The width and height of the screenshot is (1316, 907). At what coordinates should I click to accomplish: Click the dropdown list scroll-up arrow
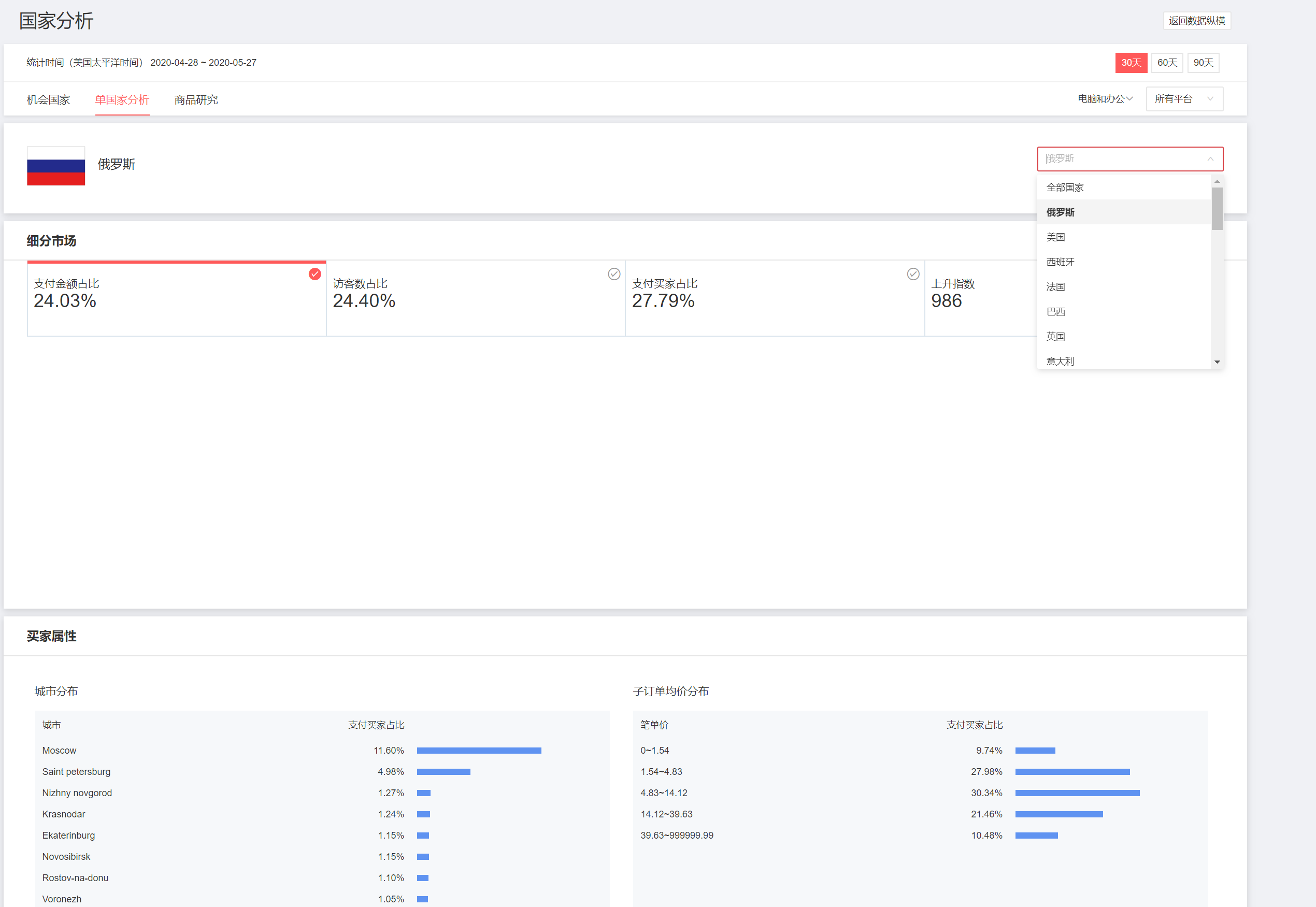pos(1217,181)
